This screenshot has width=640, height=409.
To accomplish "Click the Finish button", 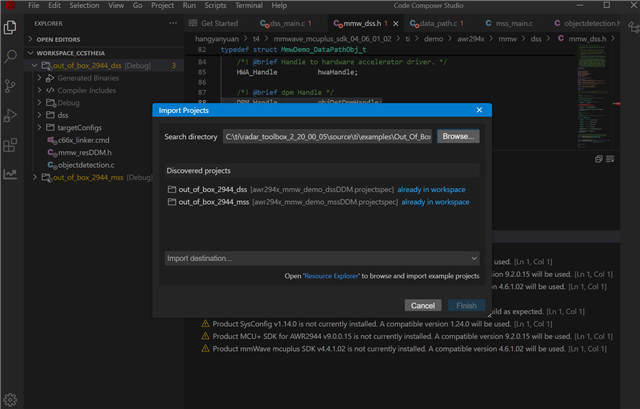I will (x=467, y=305).
